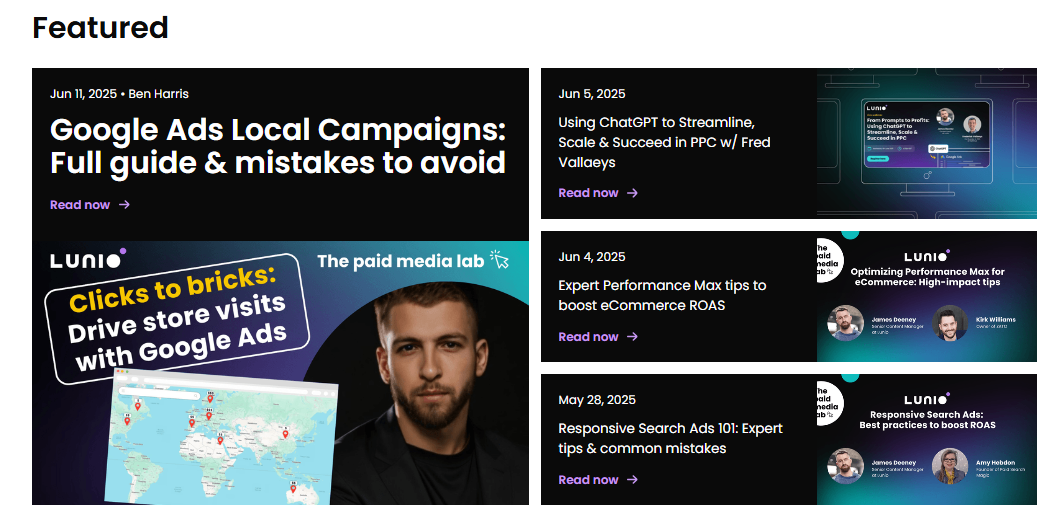Image resolution: width=1050 pixels, height=519 pixels.
Task: Click arrow icon next to ChatGPT article Read now
Action: 632,193
